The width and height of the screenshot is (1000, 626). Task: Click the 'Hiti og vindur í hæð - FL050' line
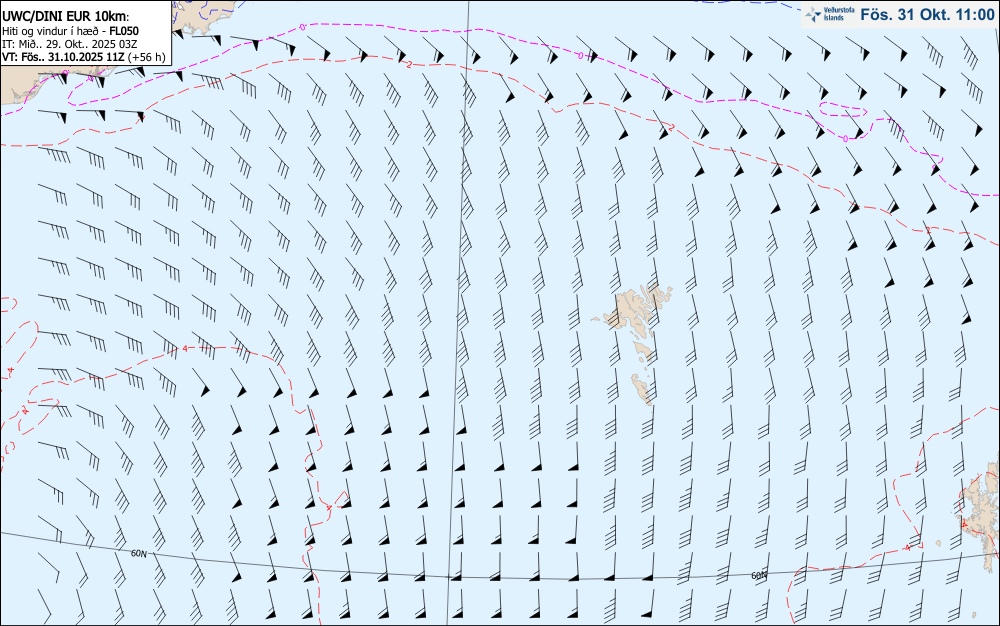70,31
